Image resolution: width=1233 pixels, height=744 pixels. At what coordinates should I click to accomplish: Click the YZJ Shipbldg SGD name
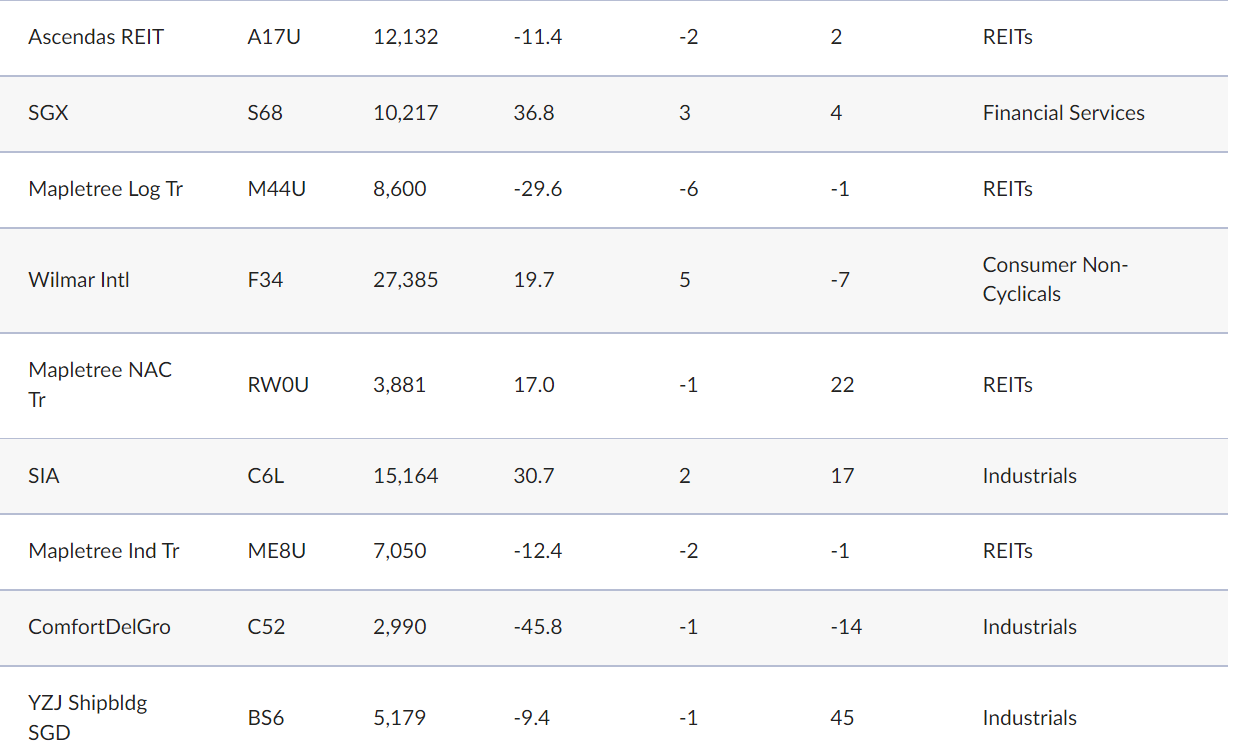click(88, 717)
